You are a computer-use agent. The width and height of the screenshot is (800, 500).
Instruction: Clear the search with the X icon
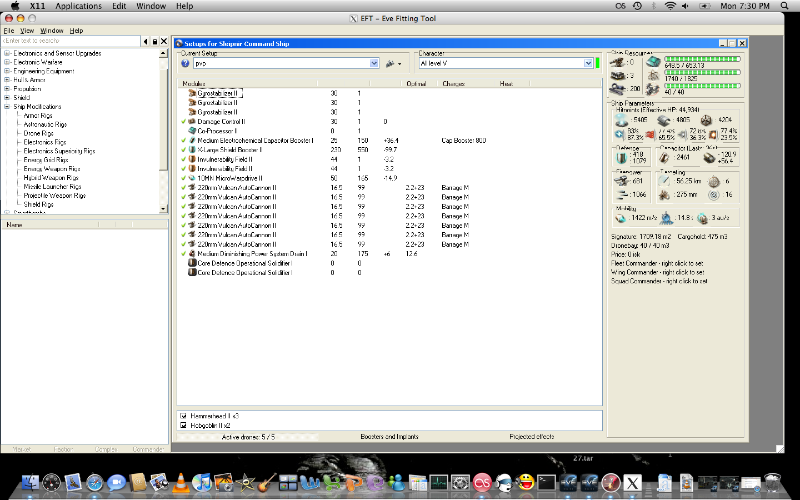click(x=164, y=41)
